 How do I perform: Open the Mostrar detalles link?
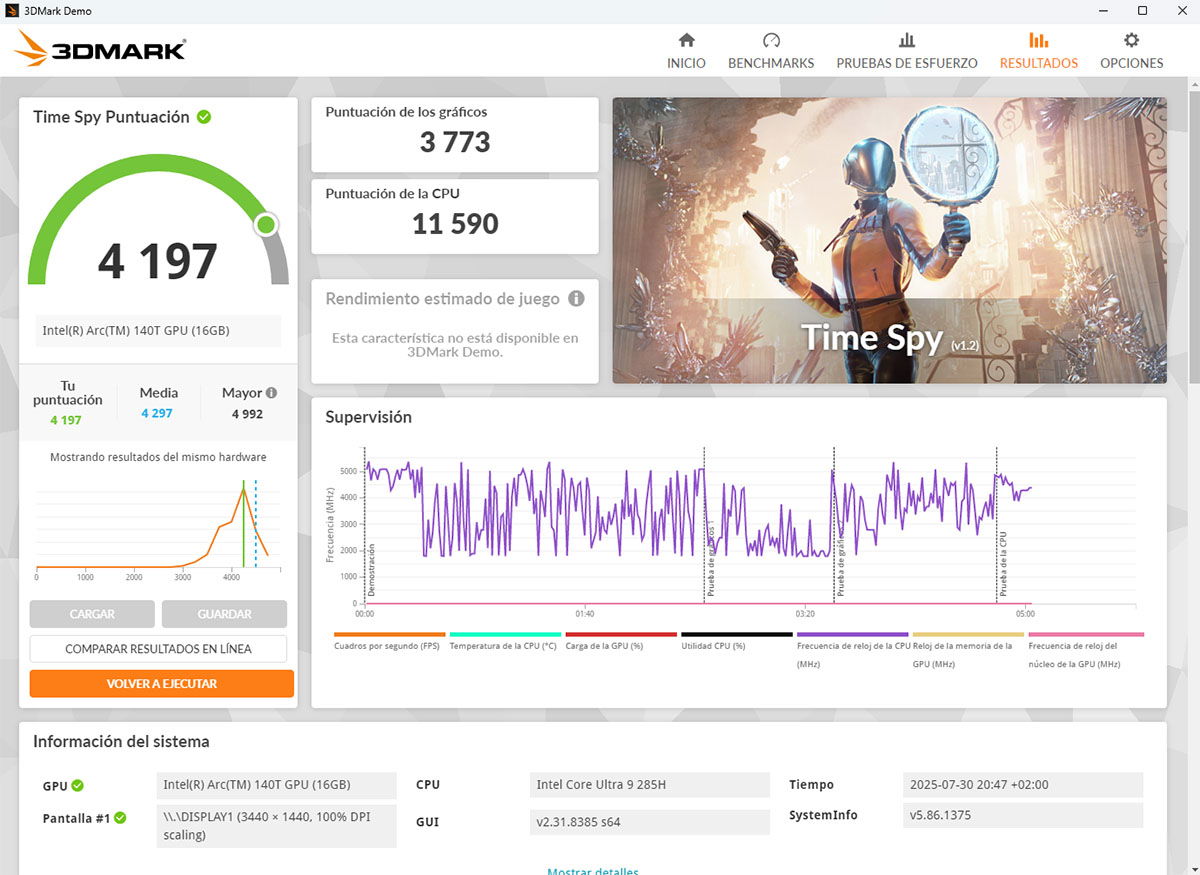(x=593, y=871)
